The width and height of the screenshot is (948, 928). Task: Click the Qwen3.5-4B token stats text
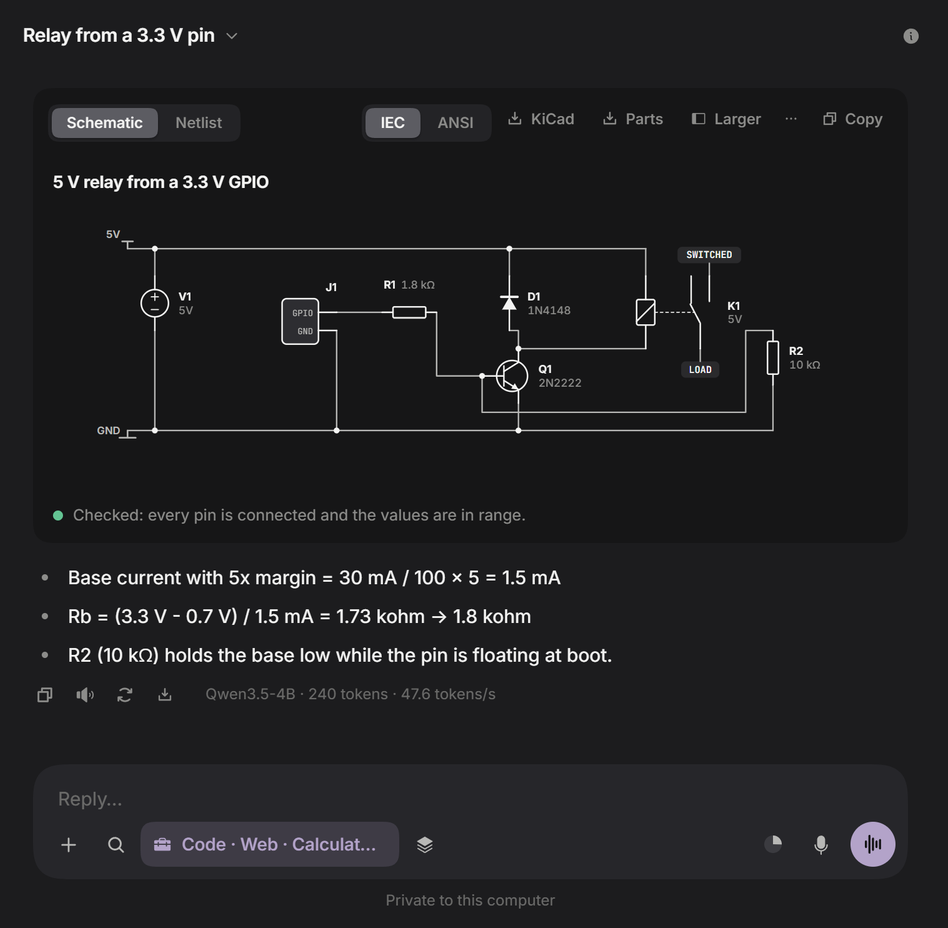point(351,694)
